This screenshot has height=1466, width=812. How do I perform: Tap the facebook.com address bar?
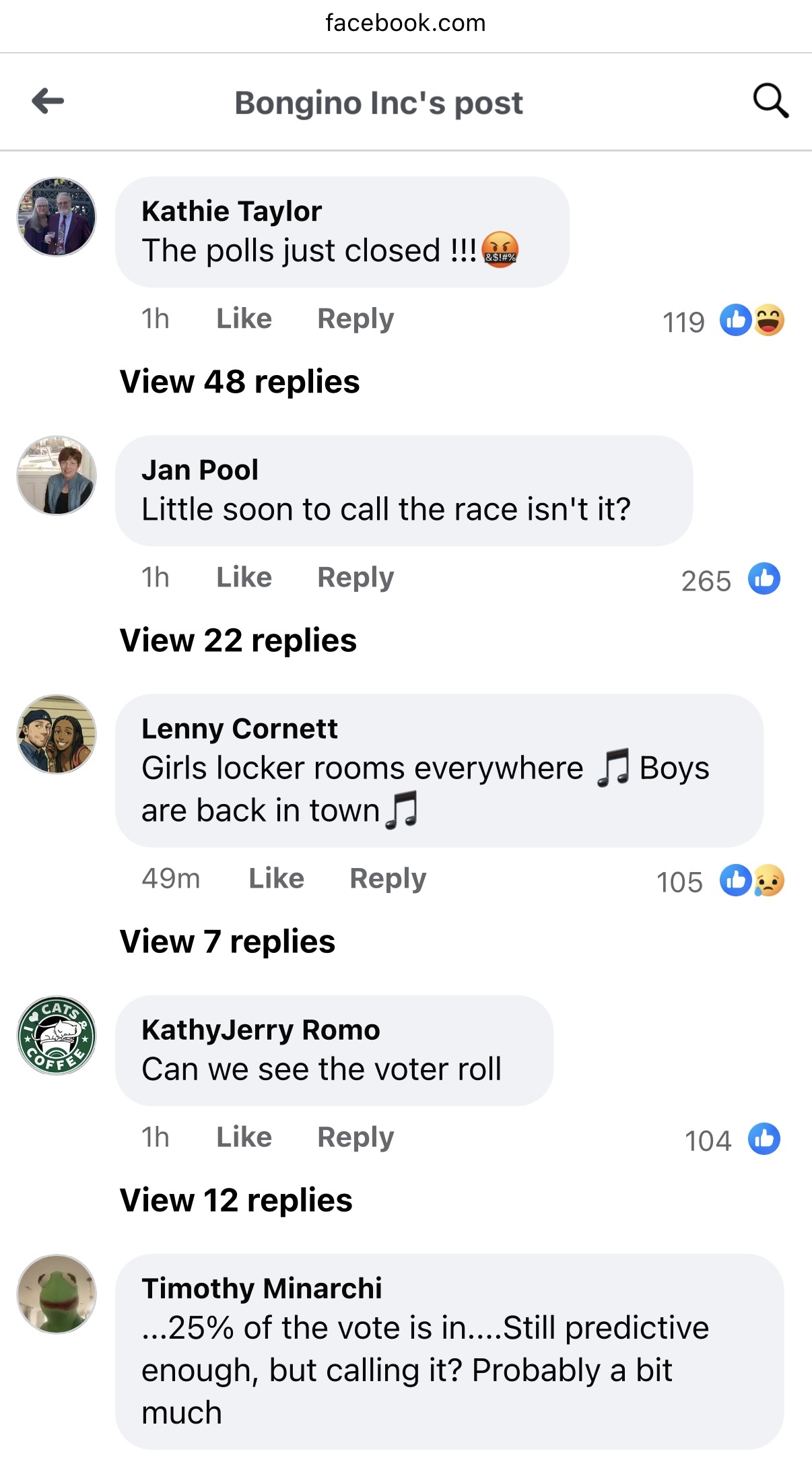[x=405, y=24]
